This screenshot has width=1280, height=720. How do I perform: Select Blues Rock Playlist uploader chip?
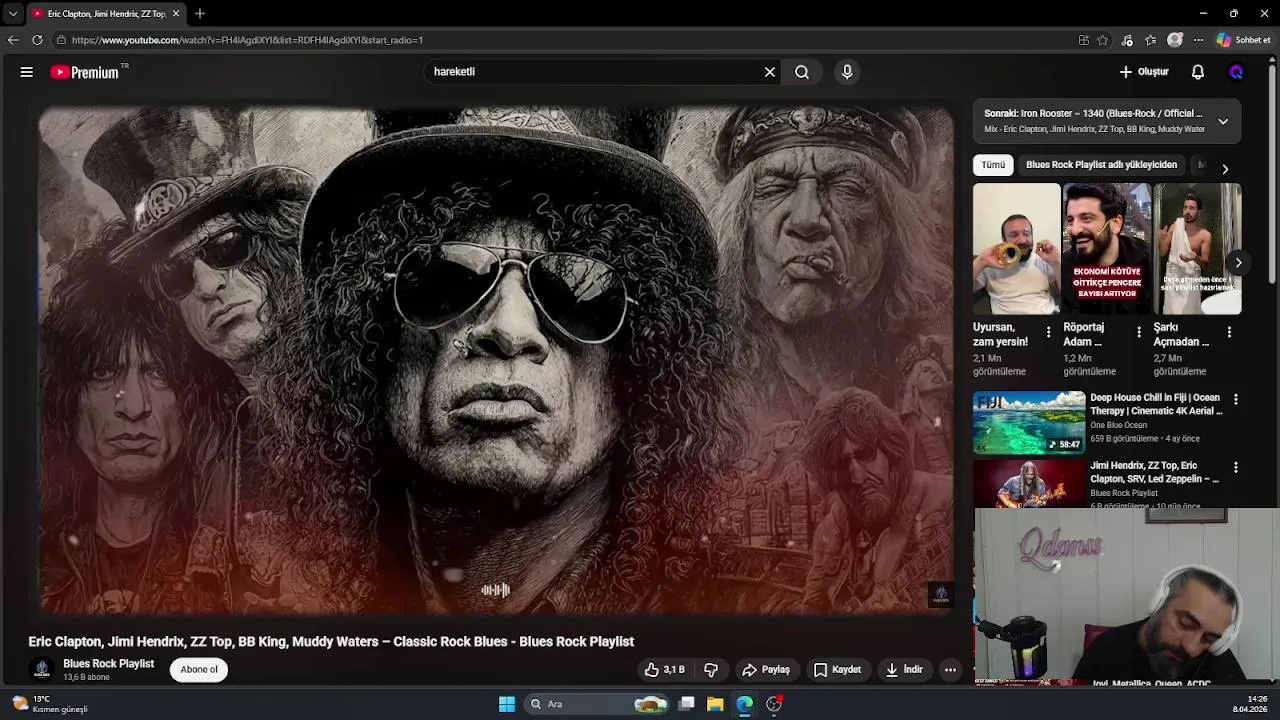point(1101,165)
